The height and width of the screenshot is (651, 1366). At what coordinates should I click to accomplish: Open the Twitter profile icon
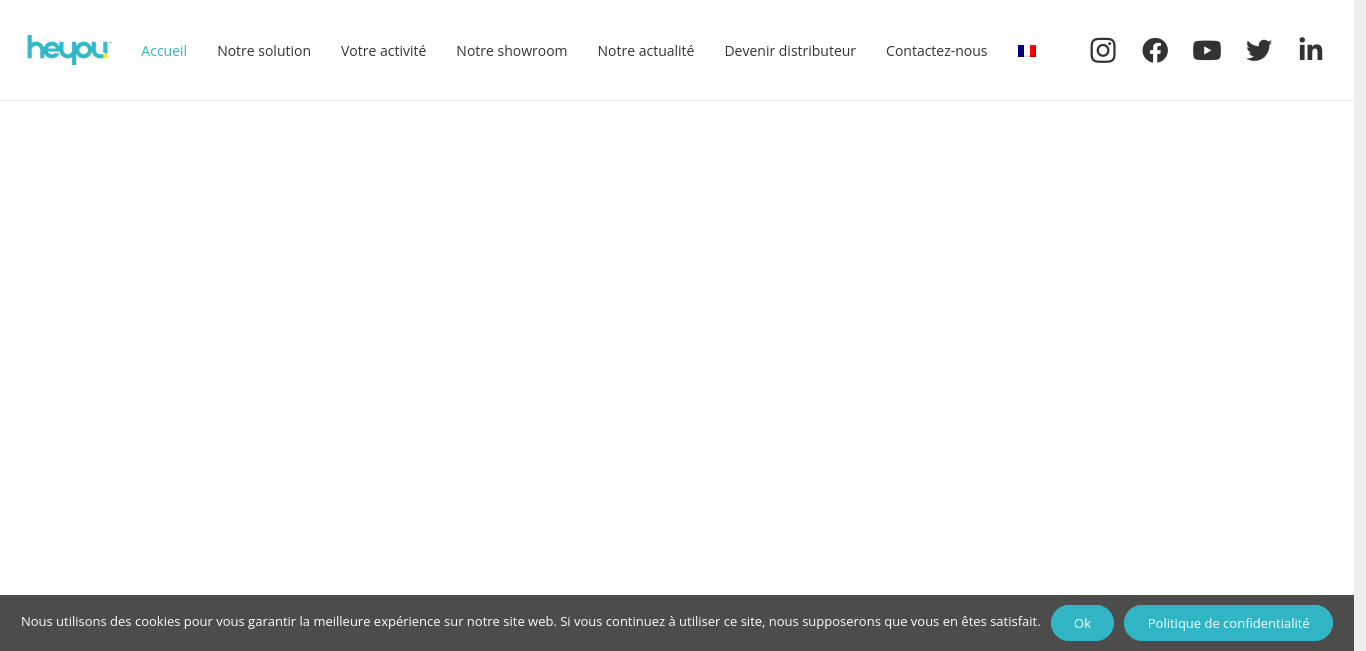click(x=1259, y=50)
